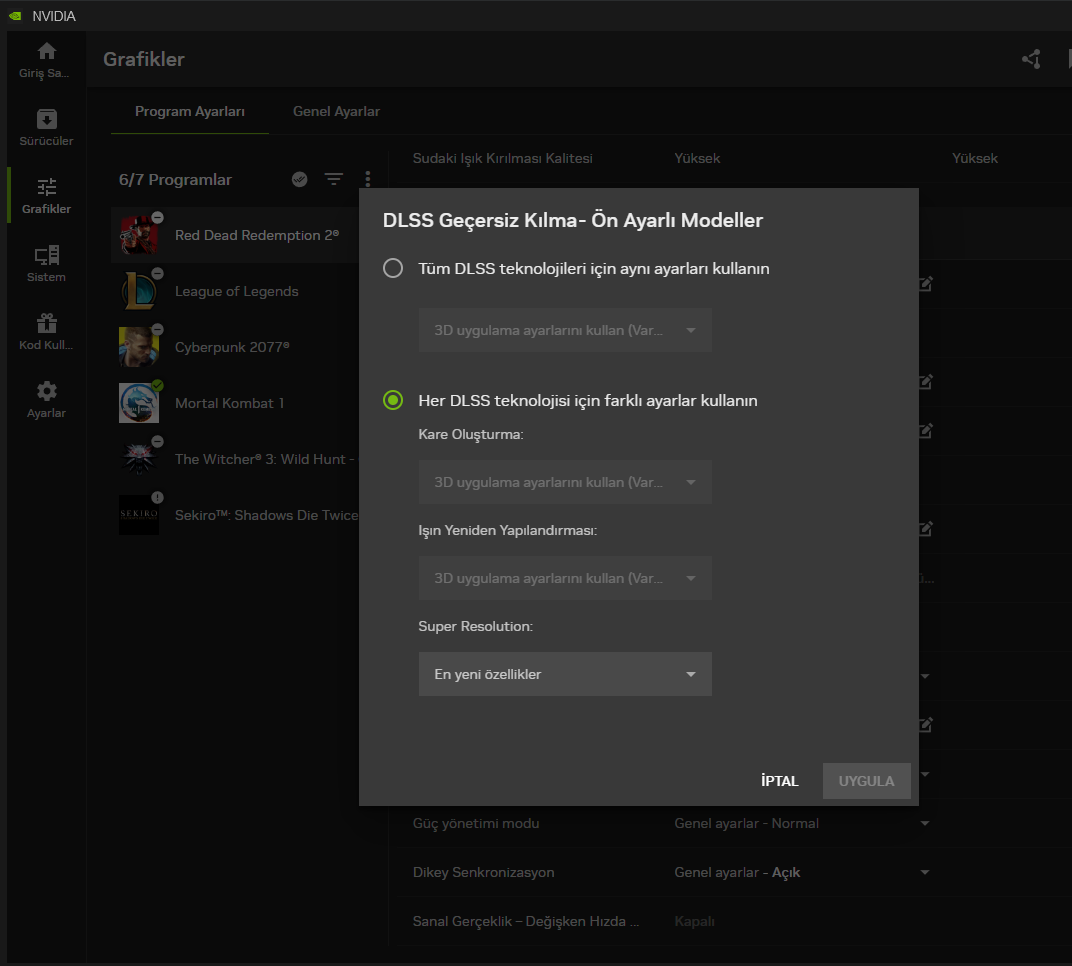Image resolution: width=1072 pixels, height=966 pixels.
Task: Select Cyberpunk 2077 in program list
Action: 232,347
